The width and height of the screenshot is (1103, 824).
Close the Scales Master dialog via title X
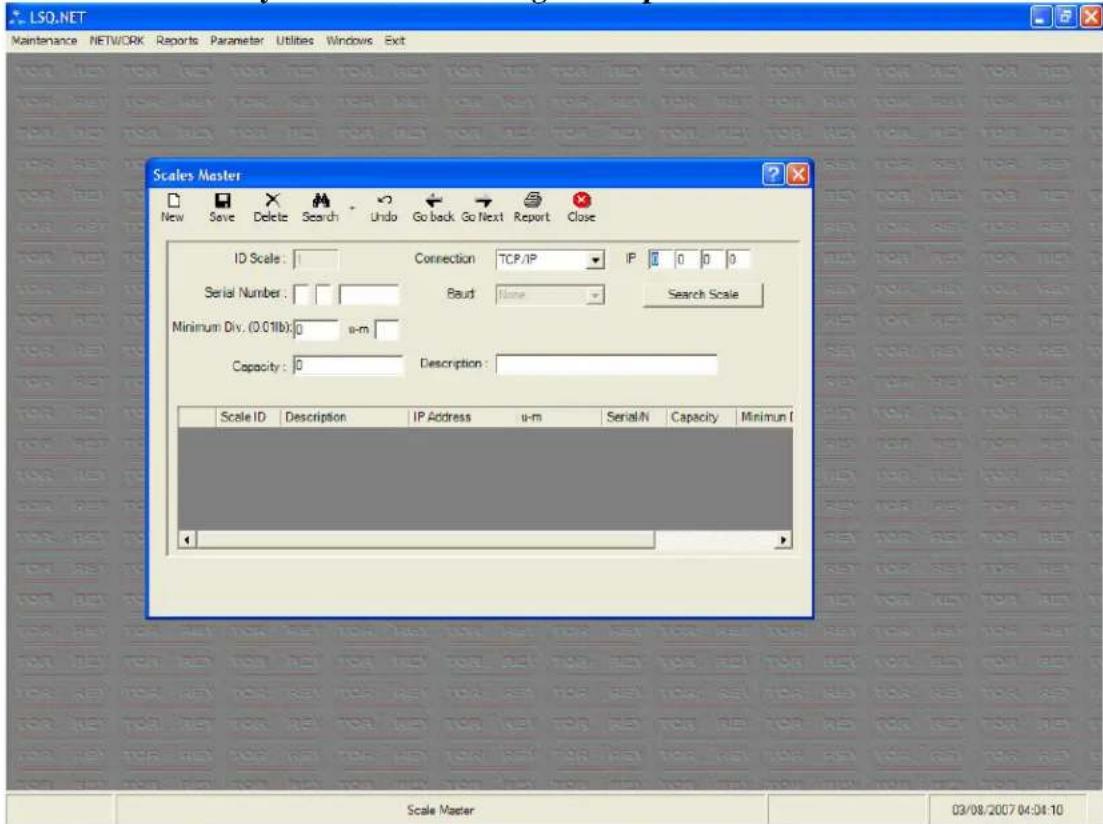[797, 175]
